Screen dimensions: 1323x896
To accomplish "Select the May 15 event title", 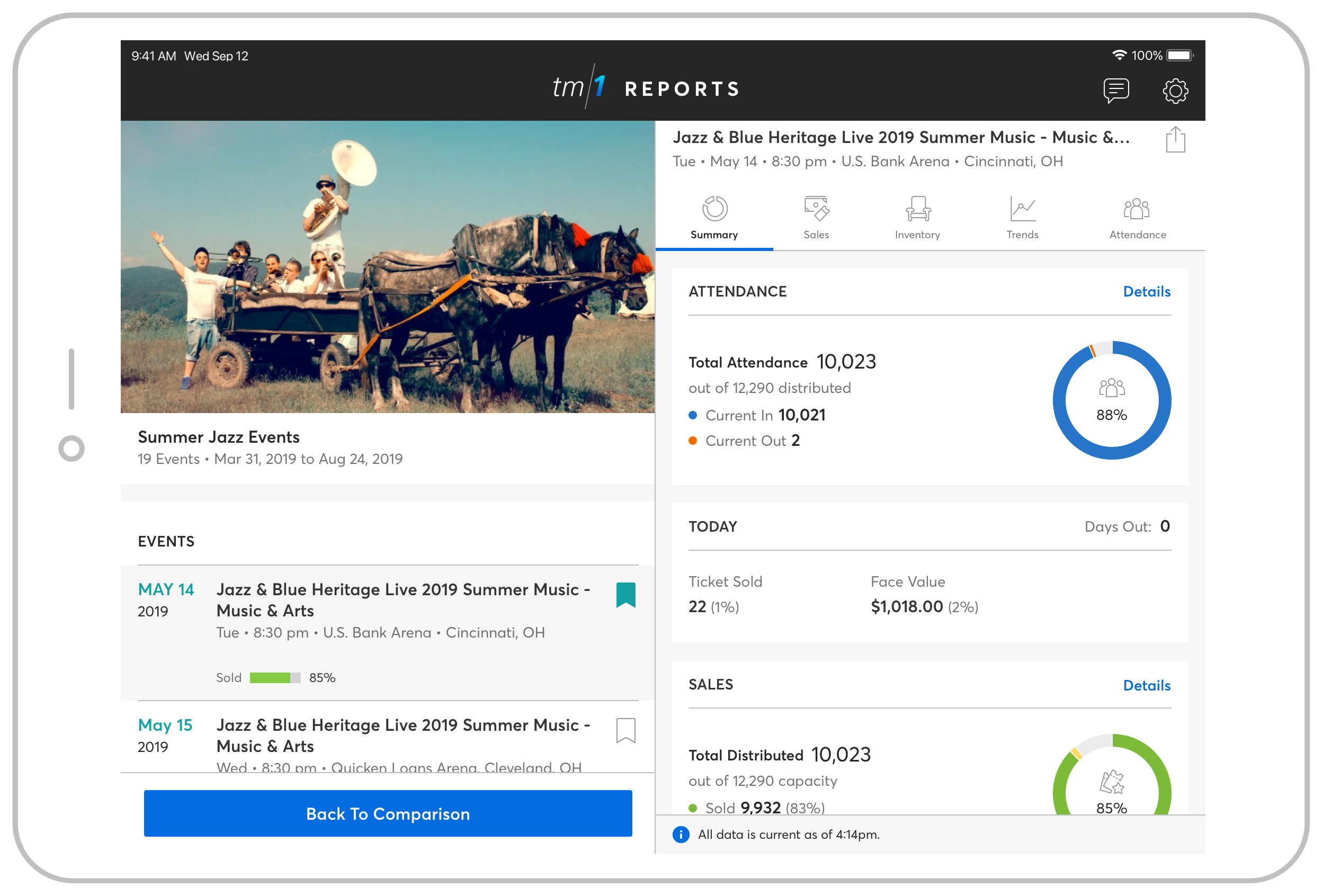I will pos(403,736).
